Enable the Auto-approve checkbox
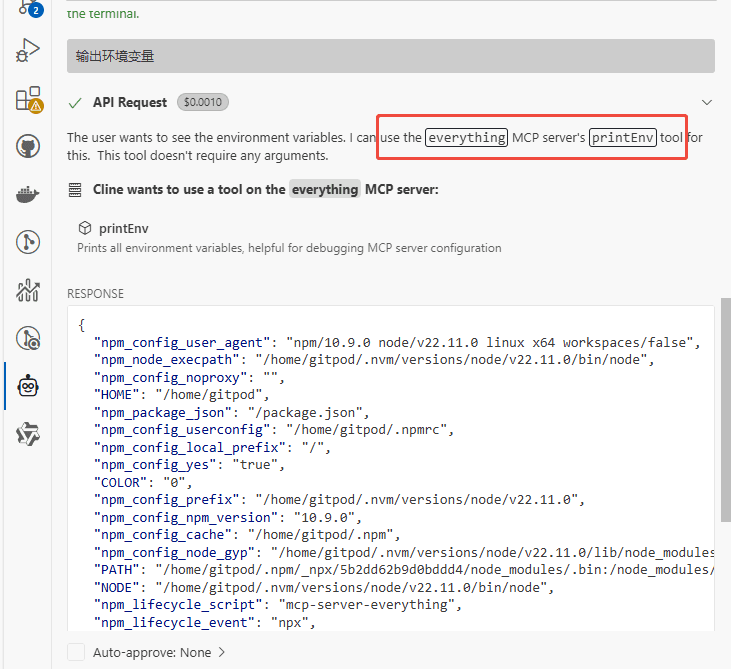The width and height of the screenshot is (731, 669). [76, 652]
